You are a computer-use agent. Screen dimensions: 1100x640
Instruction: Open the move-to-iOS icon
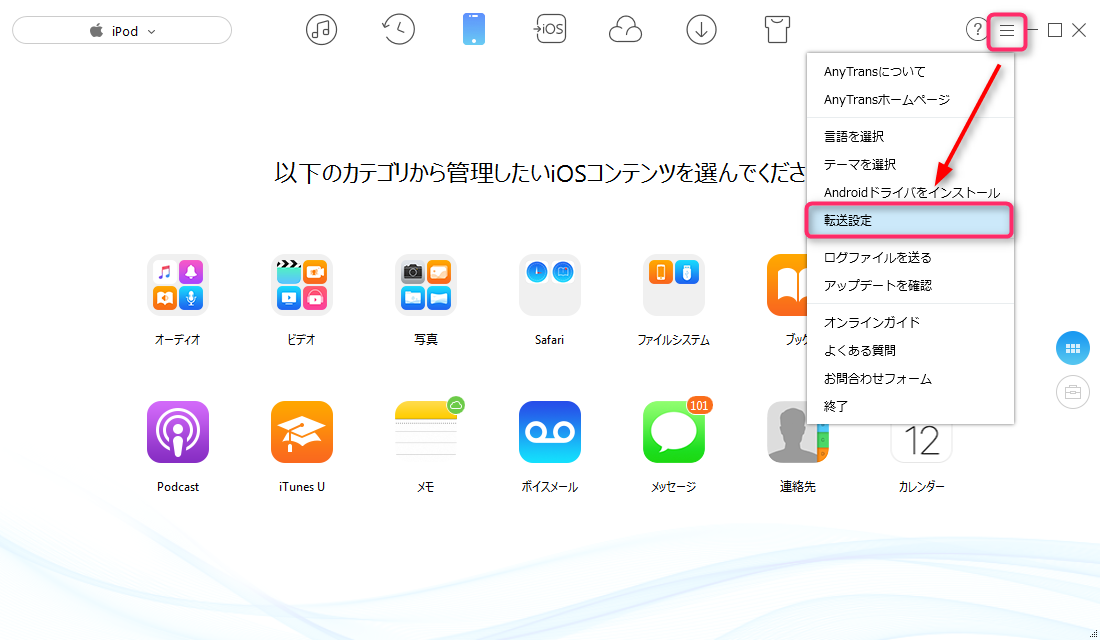click(x=549, y=29)
